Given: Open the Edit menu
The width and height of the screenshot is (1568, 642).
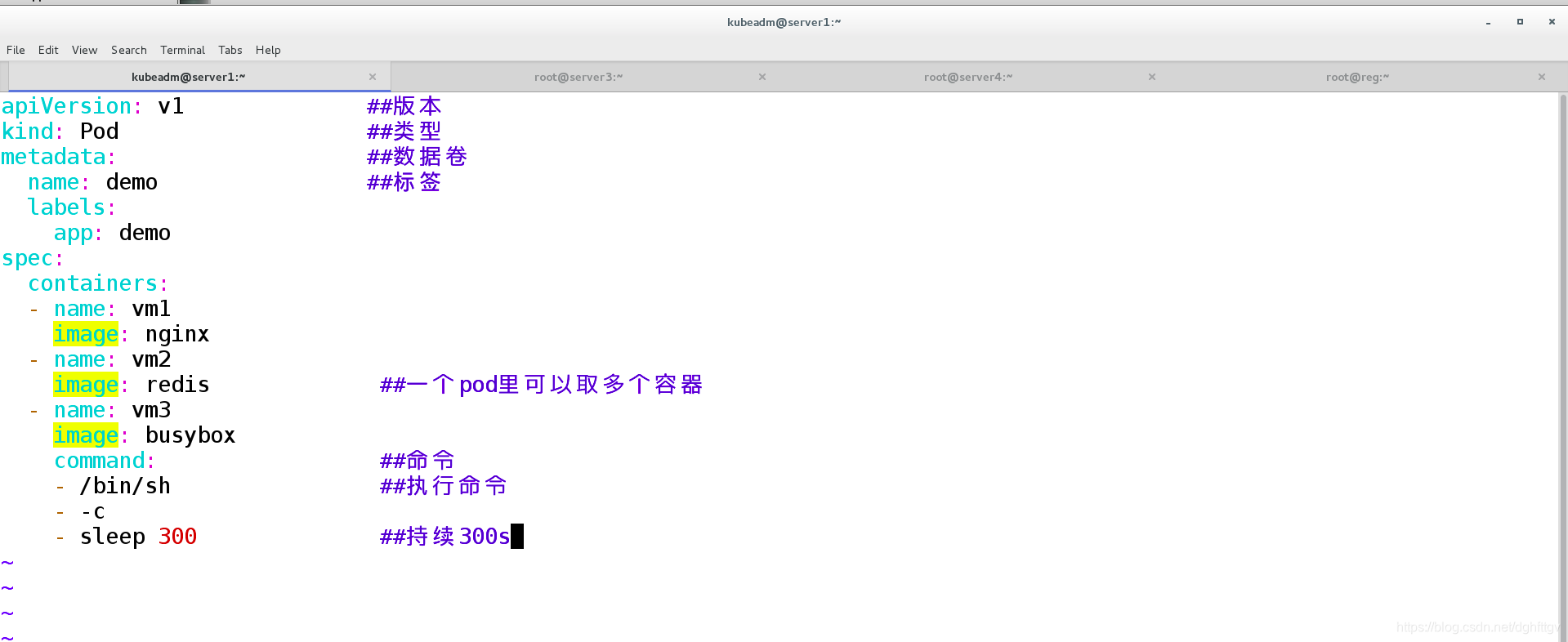Looking at the screenshot, I should [48, 50].
